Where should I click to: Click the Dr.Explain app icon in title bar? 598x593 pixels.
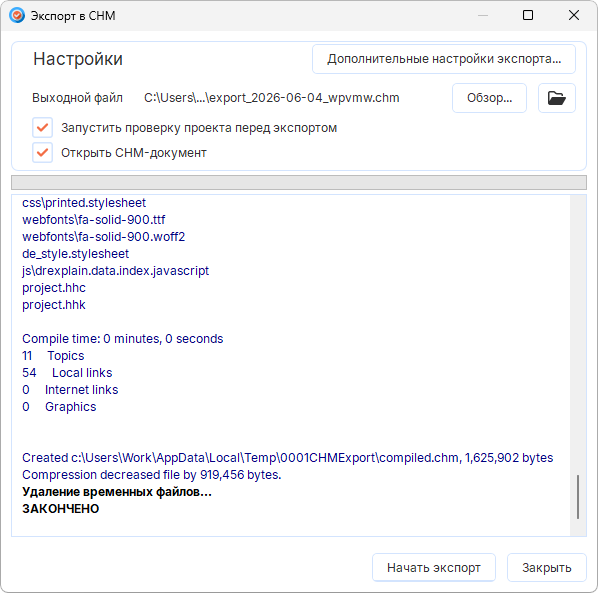pyautogui.click(x=17, y=16)
